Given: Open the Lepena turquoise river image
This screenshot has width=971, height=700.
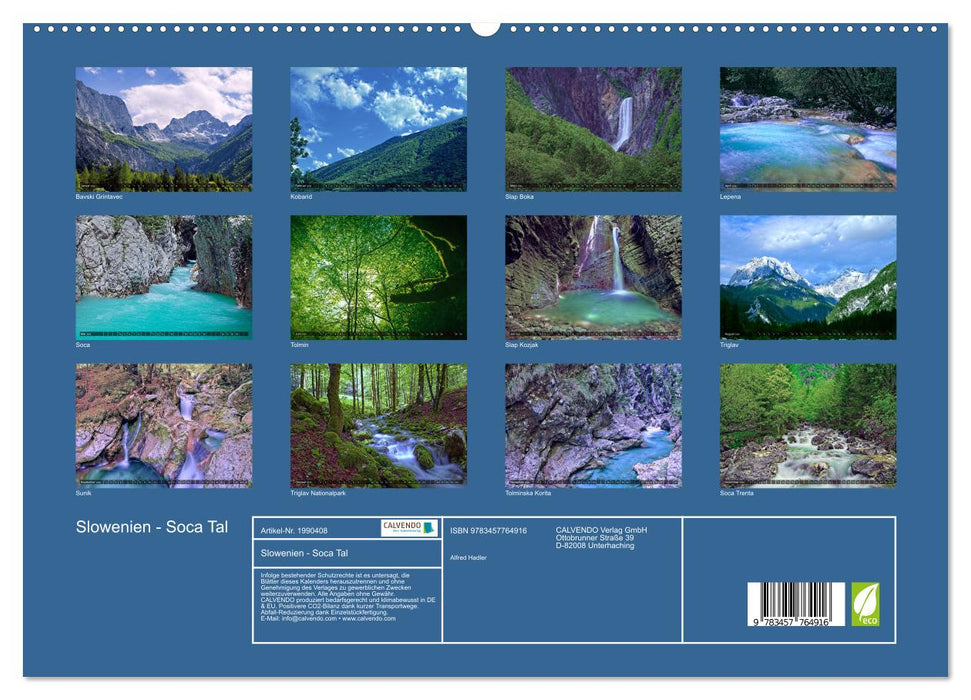Looking at the screenshot, I should coord(808,126).
